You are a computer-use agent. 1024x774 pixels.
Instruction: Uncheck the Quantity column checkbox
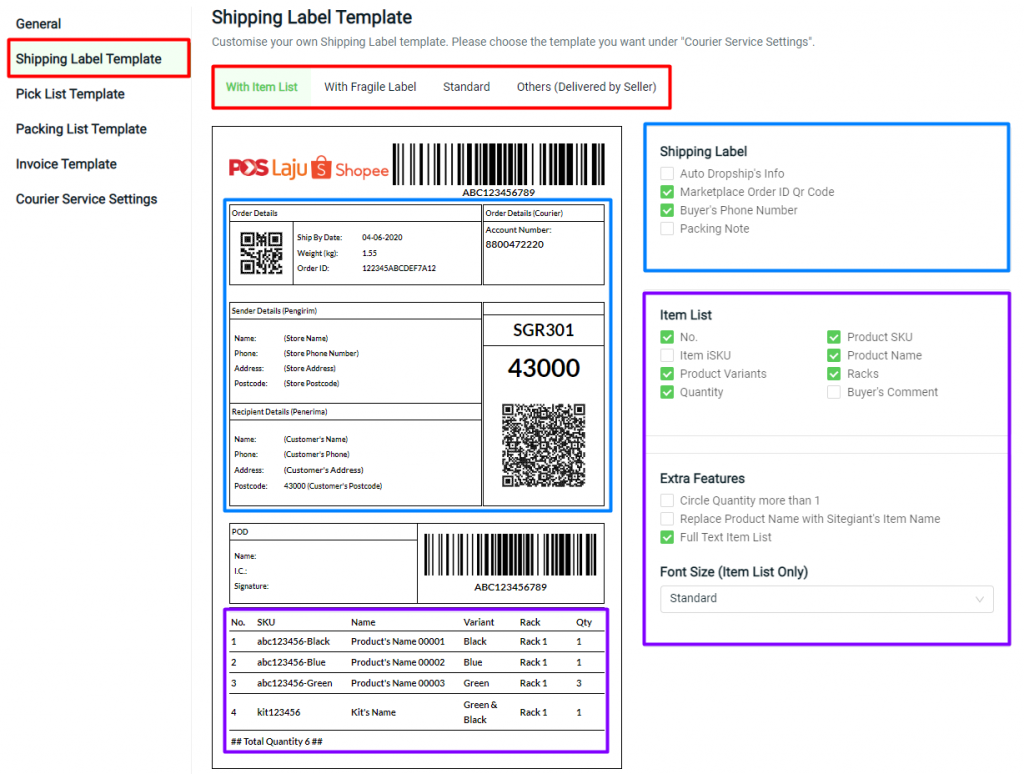tap(666, 392)
